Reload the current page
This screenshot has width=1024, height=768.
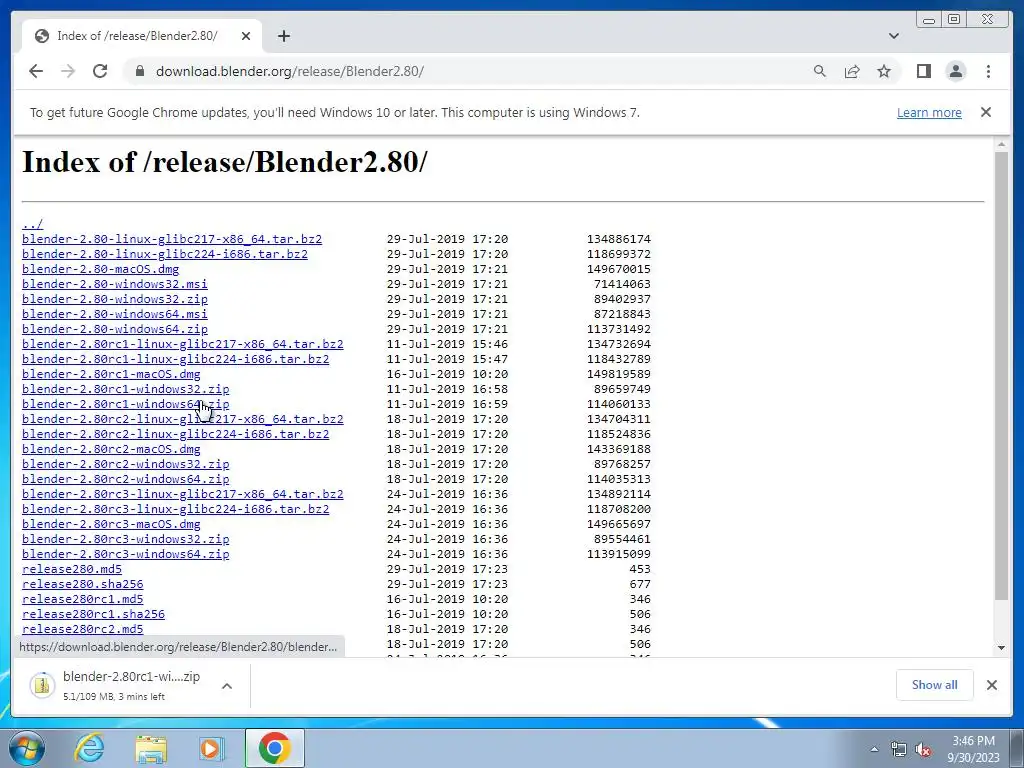100,71
